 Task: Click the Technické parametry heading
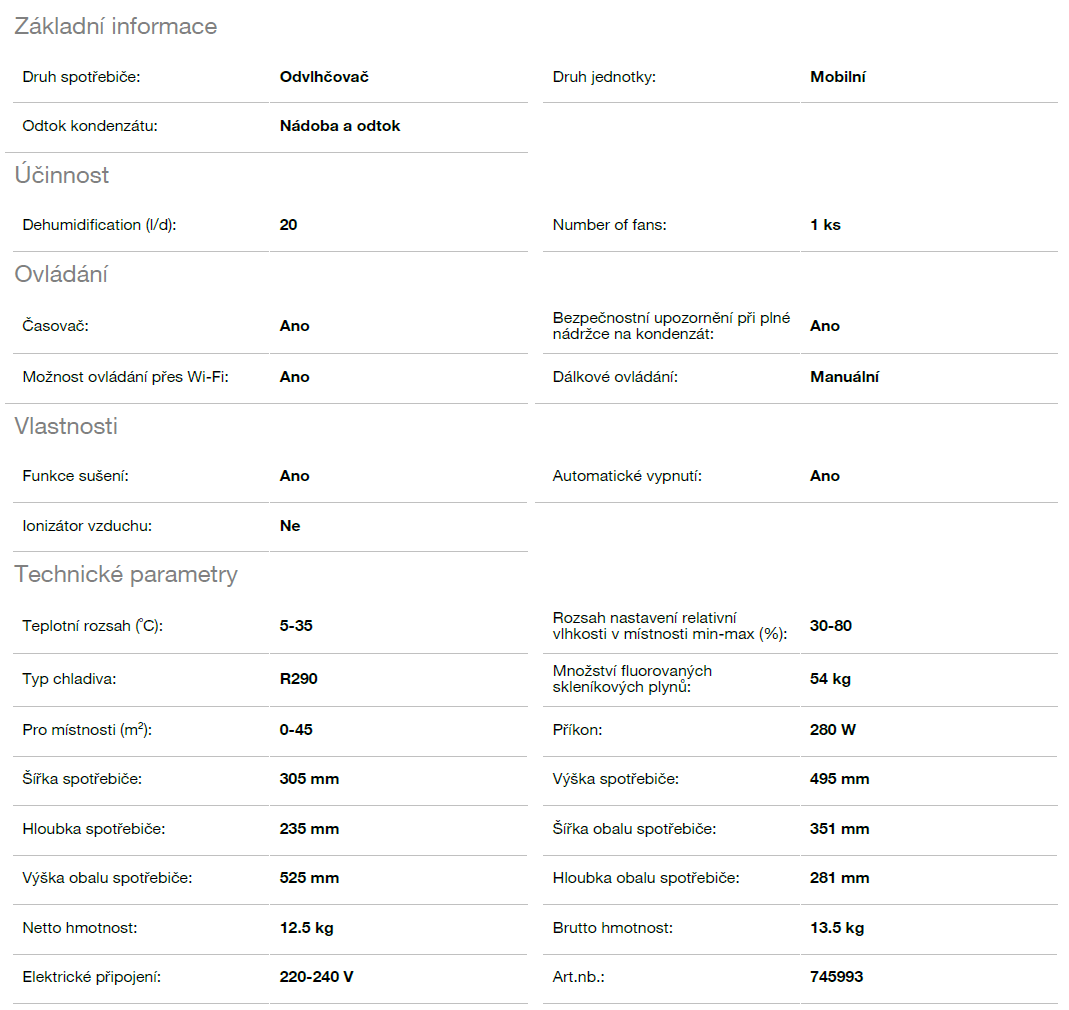pyautogui.click(x=126, y=575)
